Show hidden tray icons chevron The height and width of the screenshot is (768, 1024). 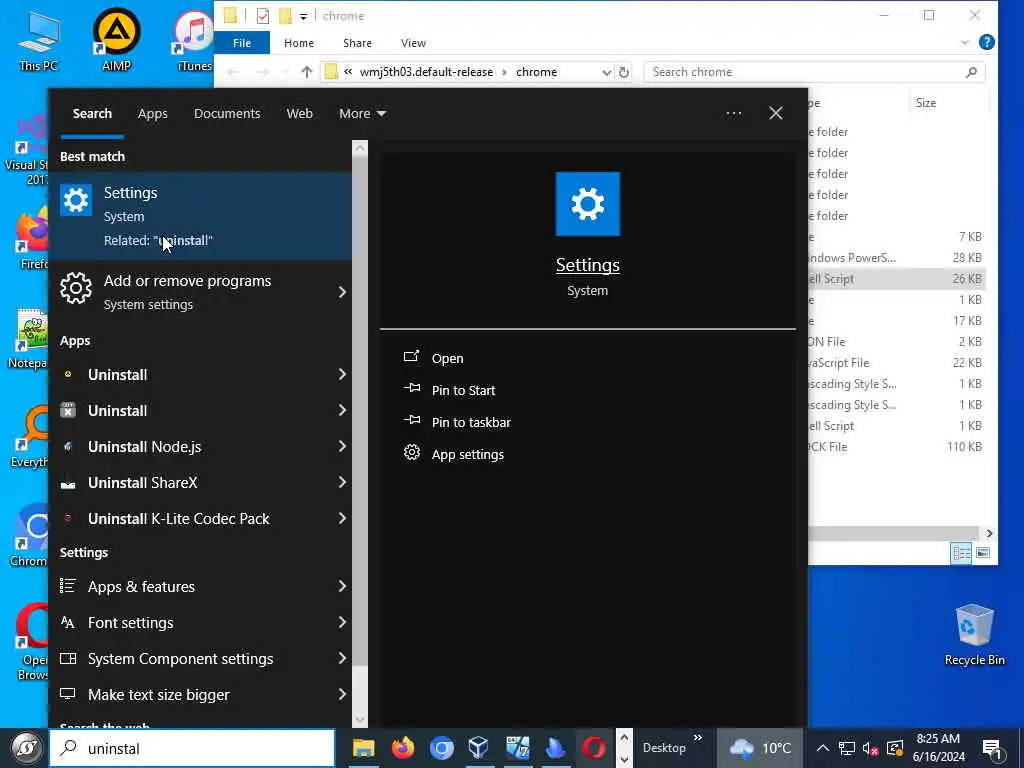click(823, 748)
